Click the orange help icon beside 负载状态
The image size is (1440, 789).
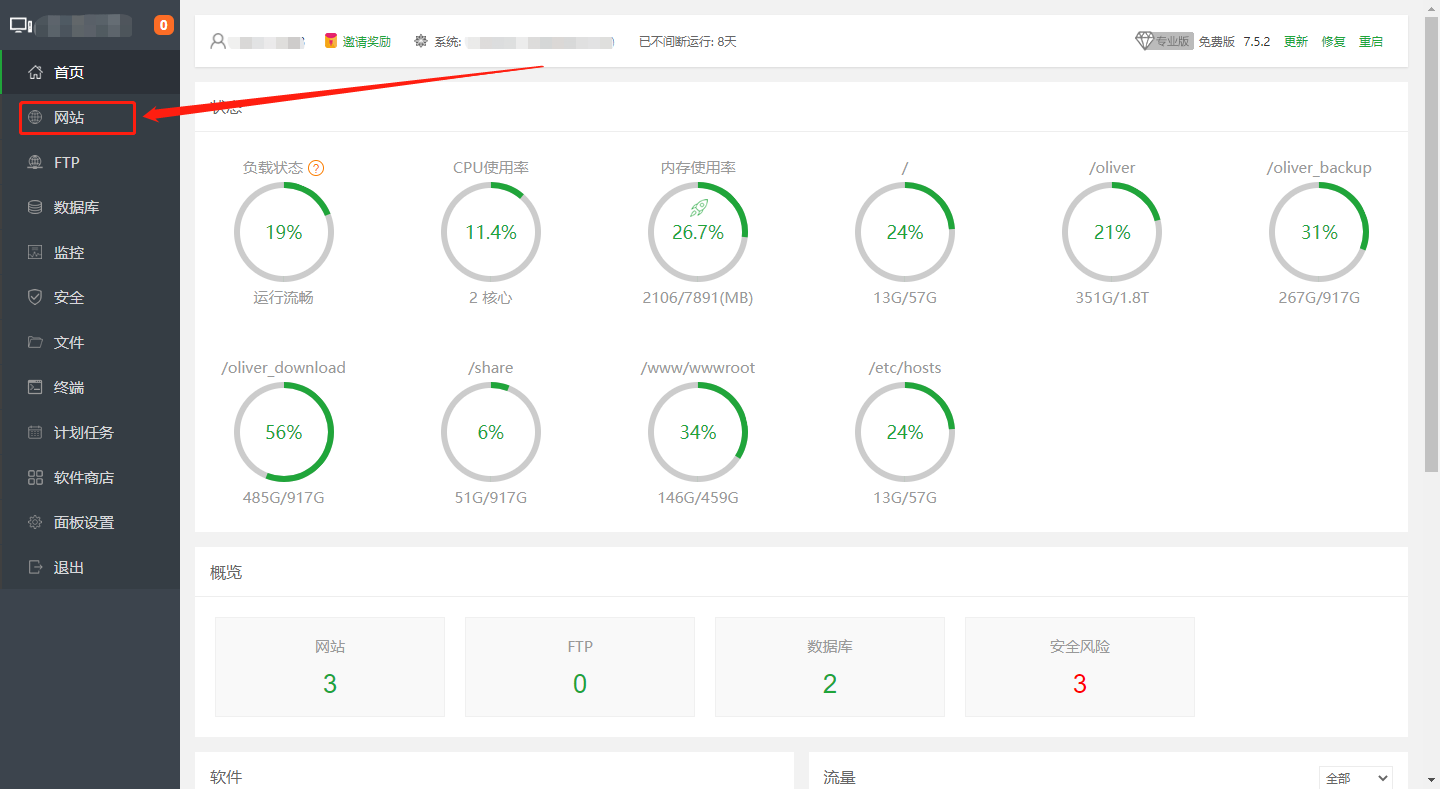pos(316,168)
